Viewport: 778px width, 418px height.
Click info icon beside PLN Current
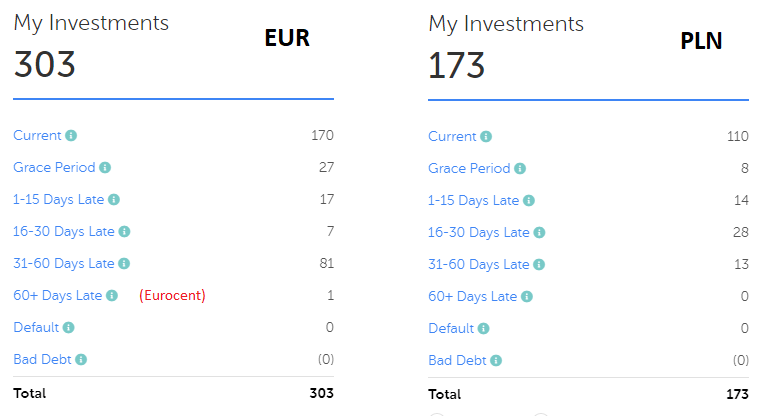tap(486, 137)
